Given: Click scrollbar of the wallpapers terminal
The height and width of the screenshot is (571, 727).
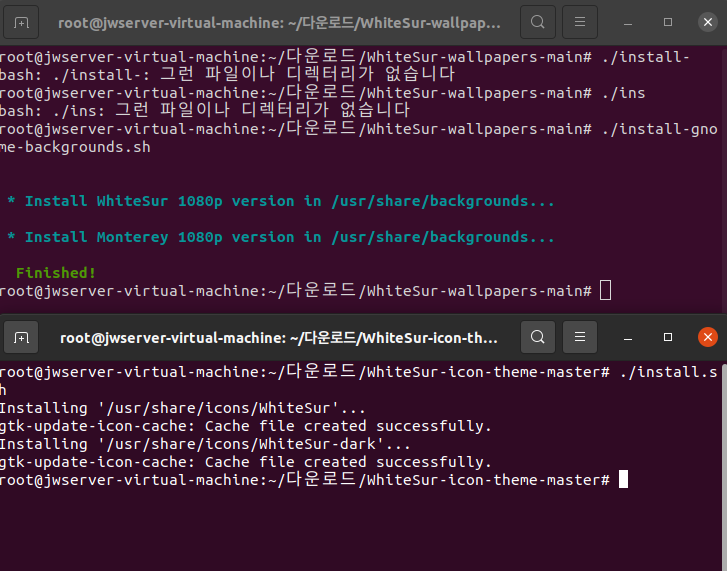Looking at the screenshot, I should (723, 179).
